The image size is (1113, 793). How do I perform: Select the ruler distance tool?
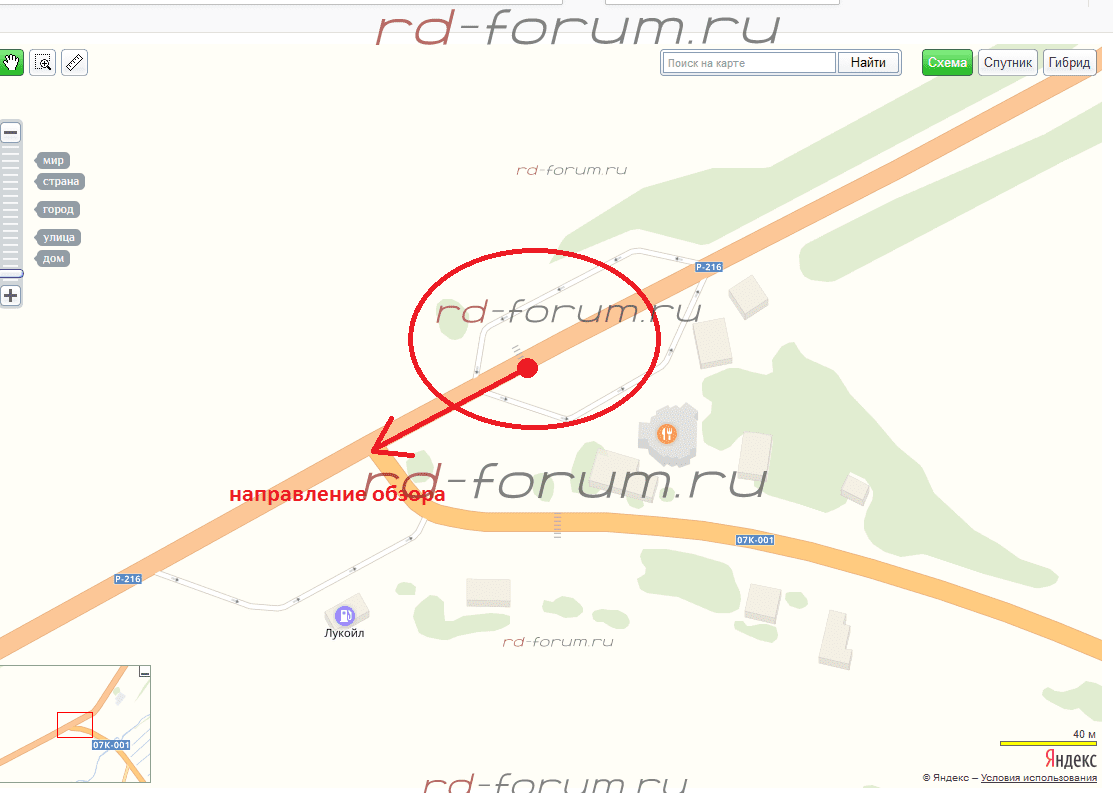[x=75, y=63]
